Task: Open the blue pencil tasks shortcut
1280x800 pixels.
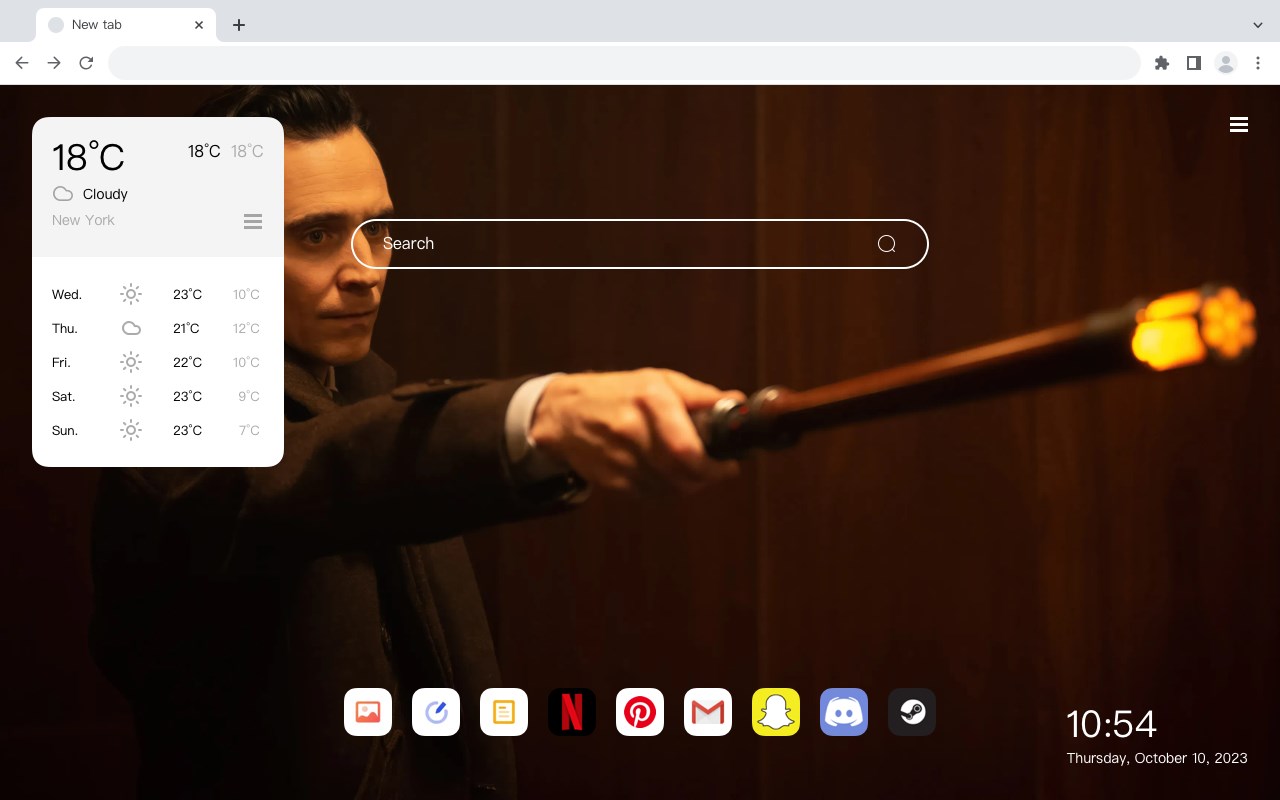Action: point(436,712)
